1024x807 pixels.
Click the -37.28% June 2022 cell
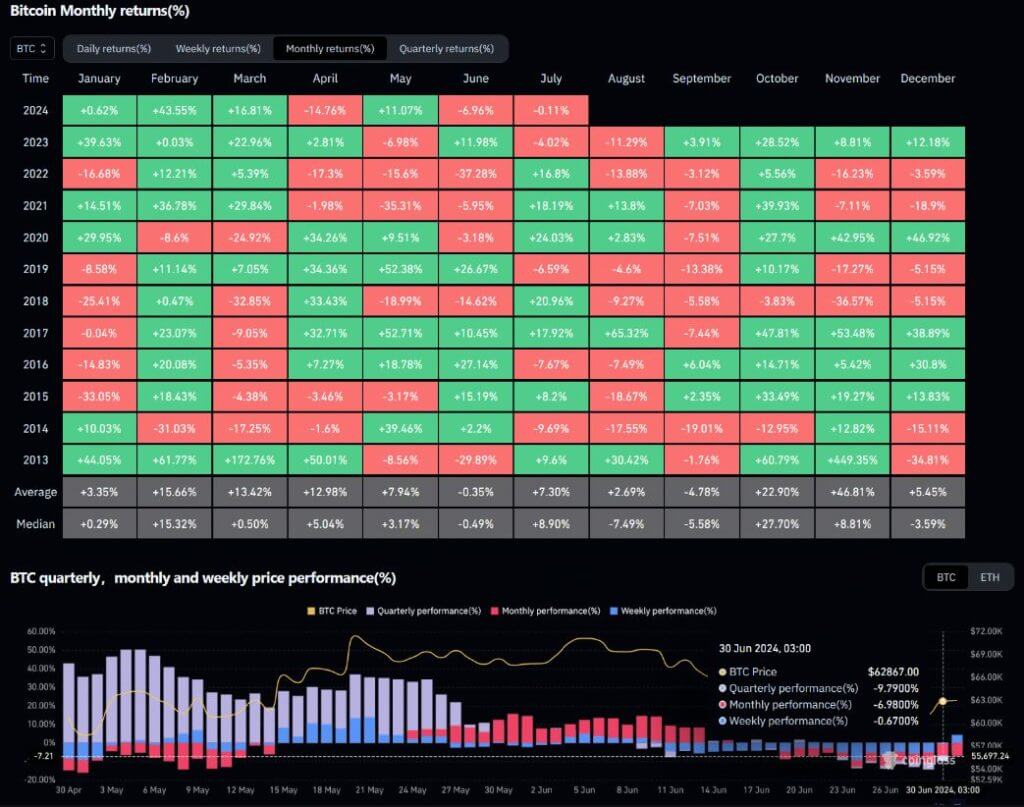[475, 174]
